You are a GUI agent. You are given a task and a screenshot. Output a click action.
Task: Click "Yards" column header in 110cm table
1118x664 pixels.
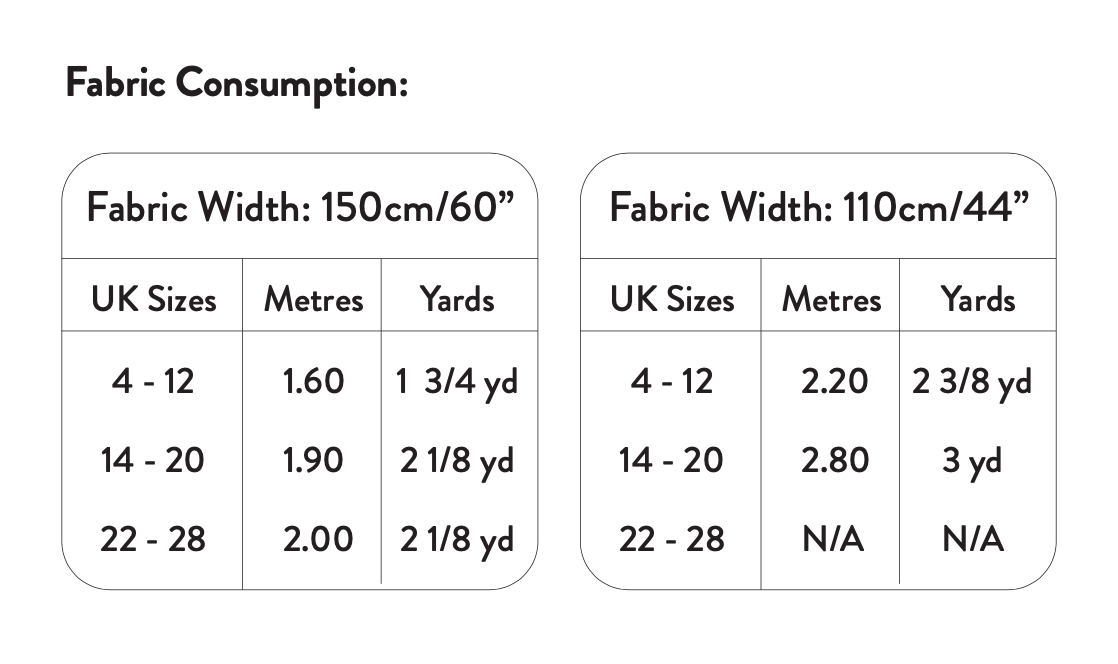[x=977, y=299]
